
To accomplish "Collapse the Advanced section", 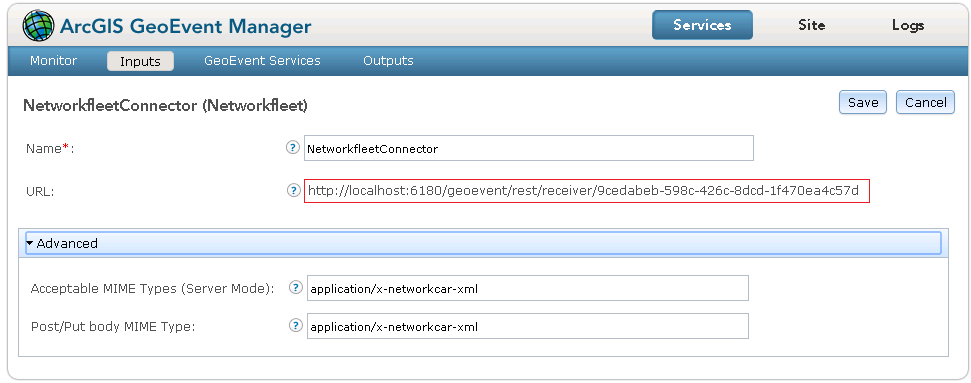I will [x=483, y=244].
